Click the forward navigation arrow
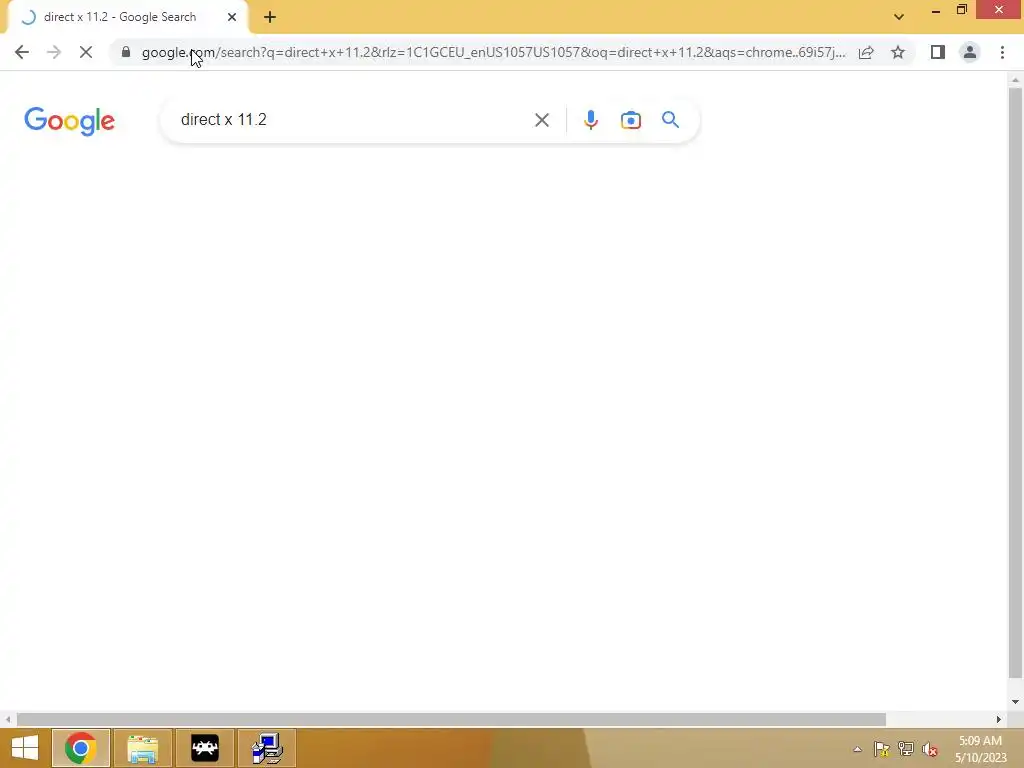Viewport: 1024px width, 768px height. pos(54,52)
